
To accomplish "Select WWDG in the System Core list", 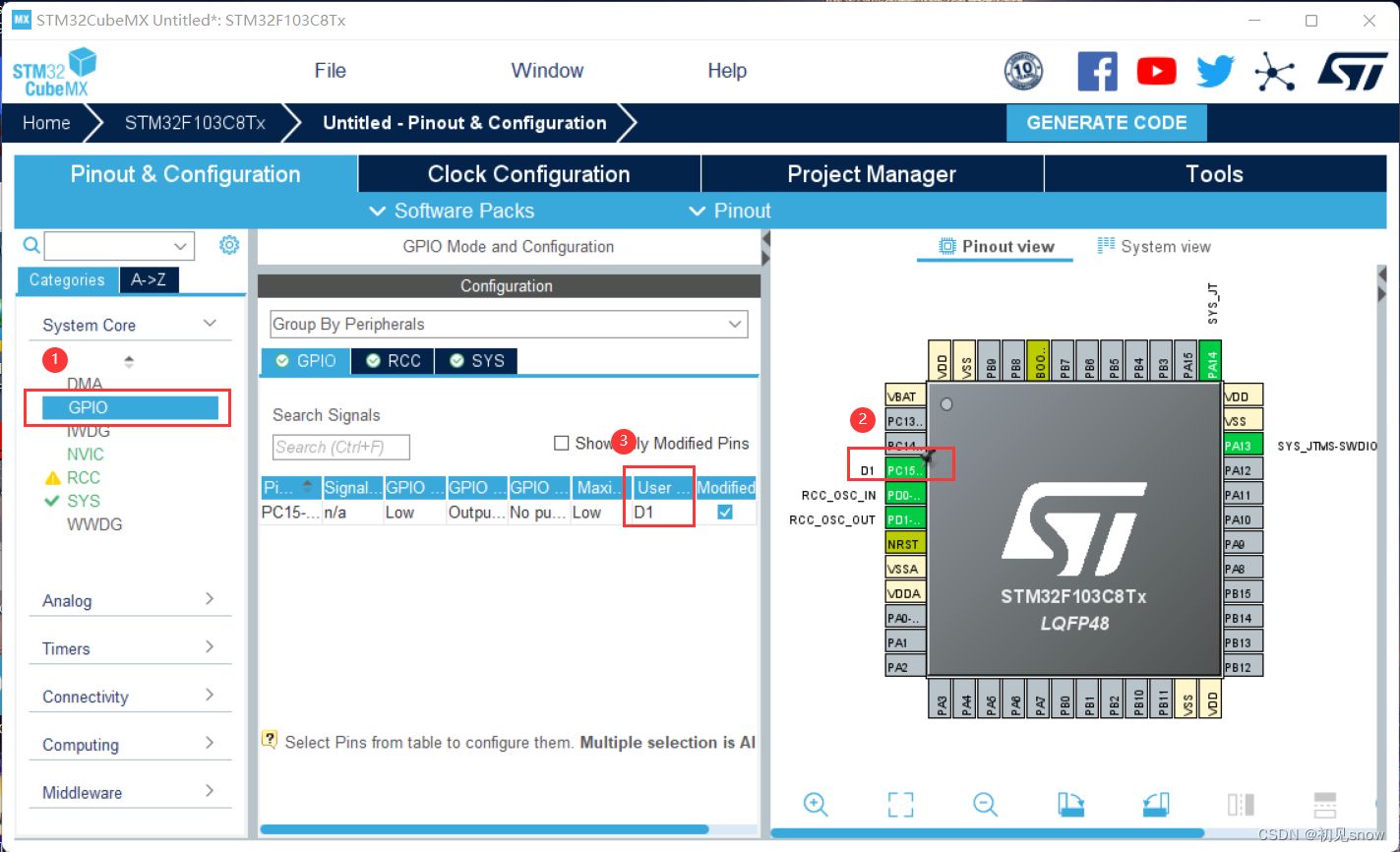I will pyautogui.click(x=94, y=524).
